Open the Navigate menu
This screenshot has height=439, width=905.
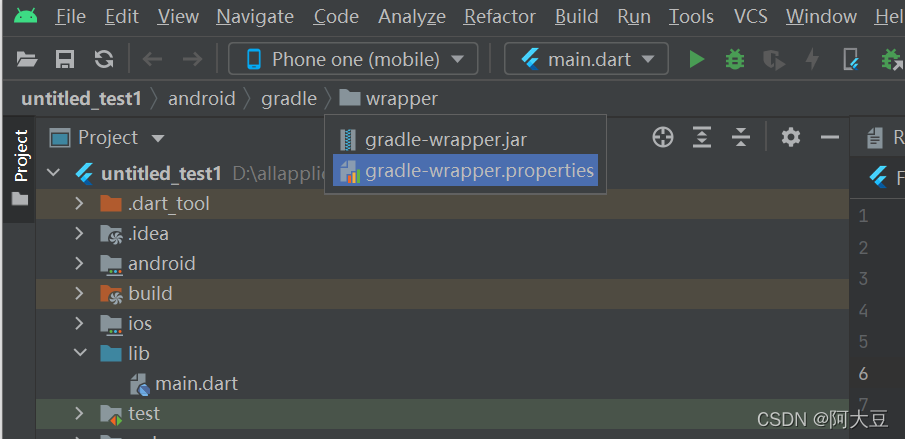point(256,17)
